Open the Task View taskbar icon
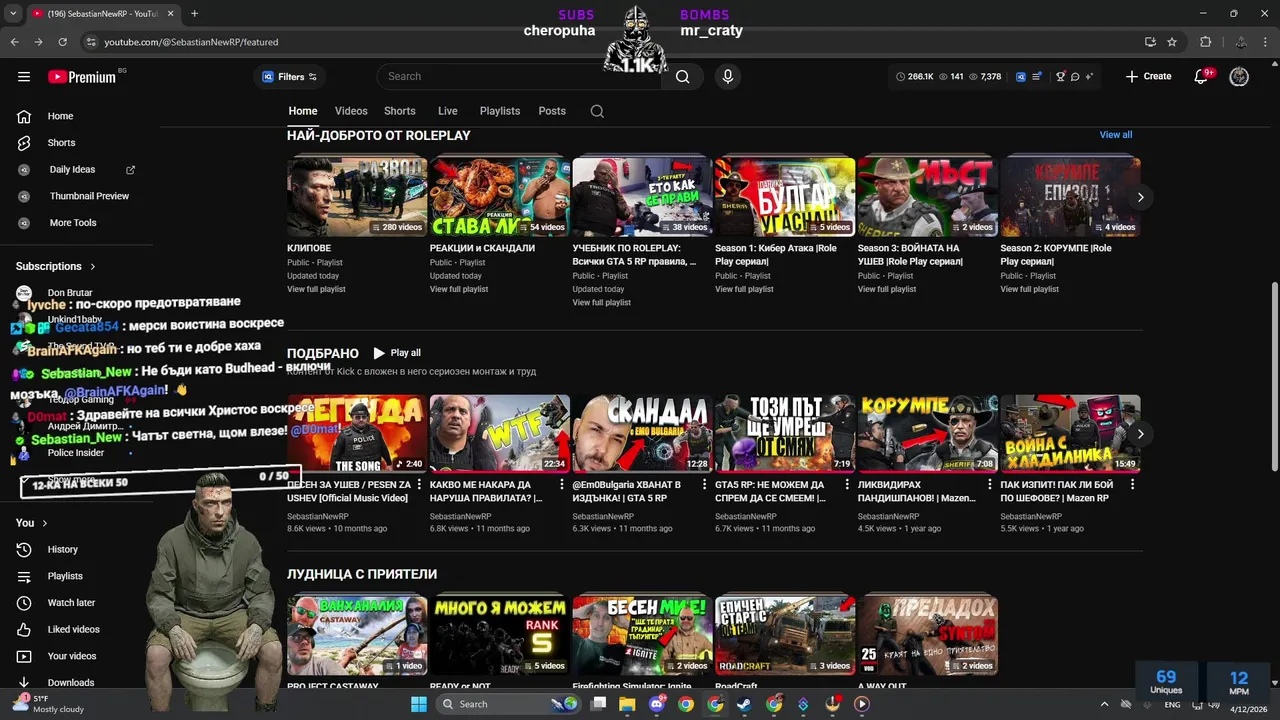Screen dimensions: 1280x720 (598, 704)
